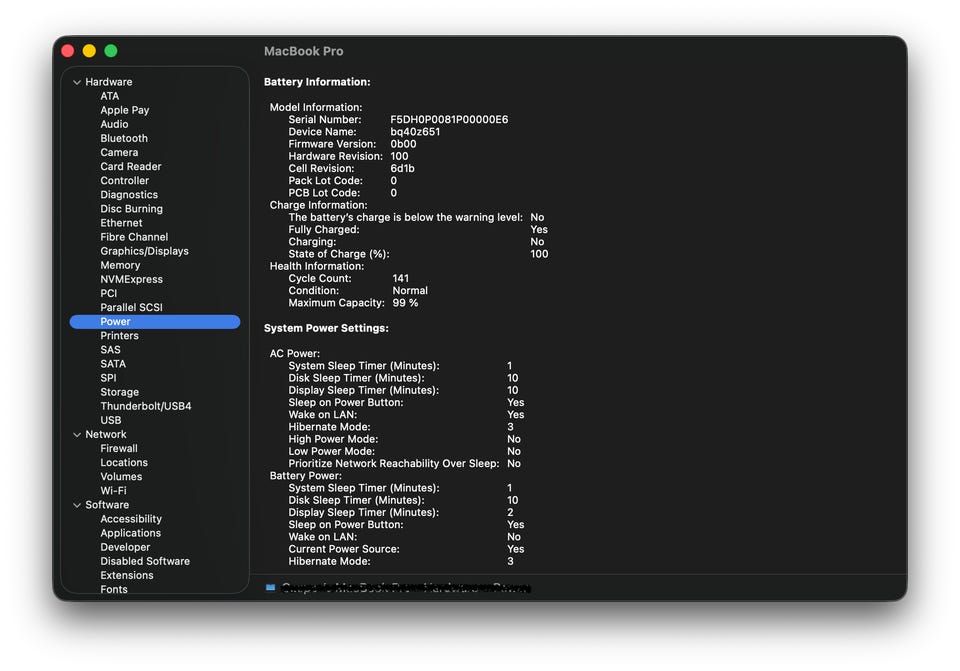The width and height of the screenshot is (960, 671).
Task: Click the battery Serial Number value
Action: coord(449,120)
